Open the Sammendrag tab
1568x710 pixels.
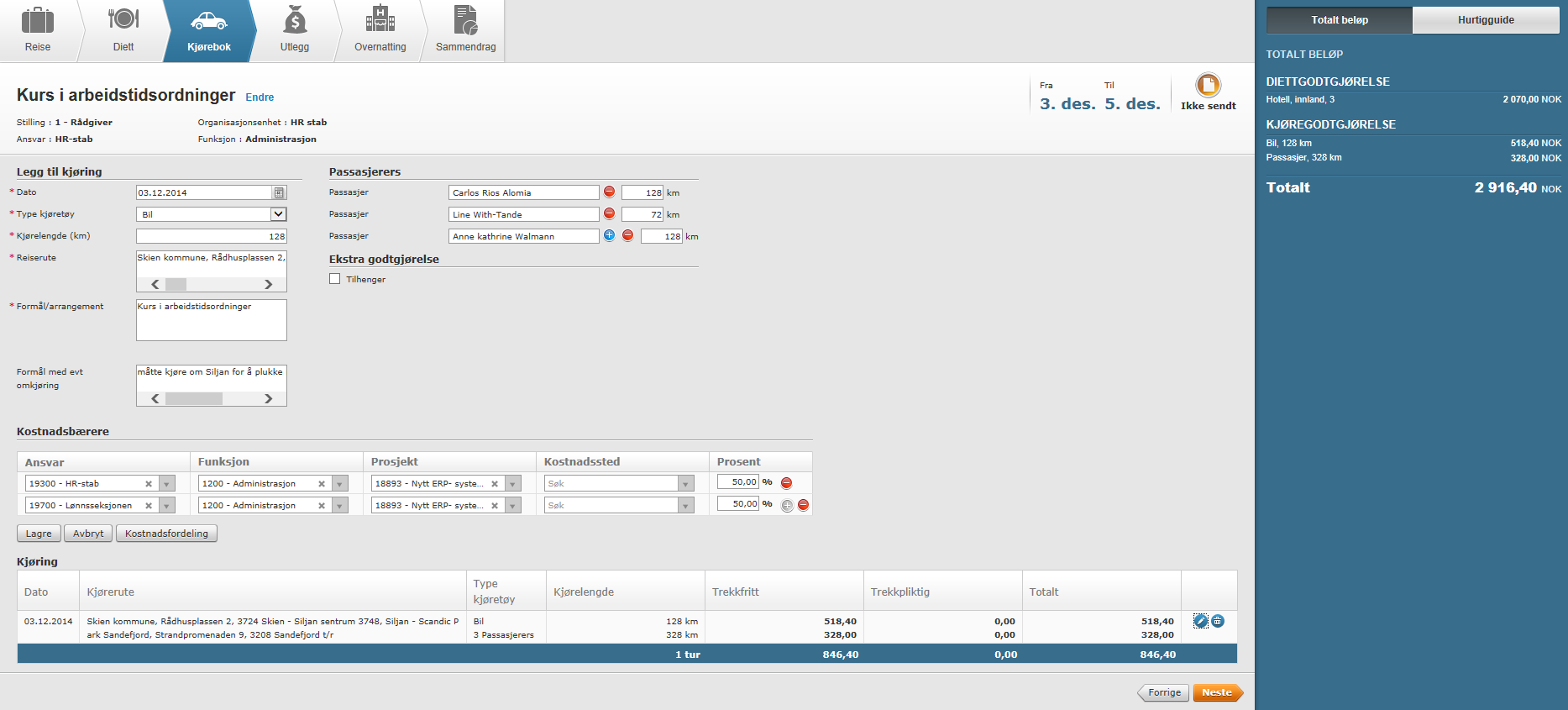466,31
